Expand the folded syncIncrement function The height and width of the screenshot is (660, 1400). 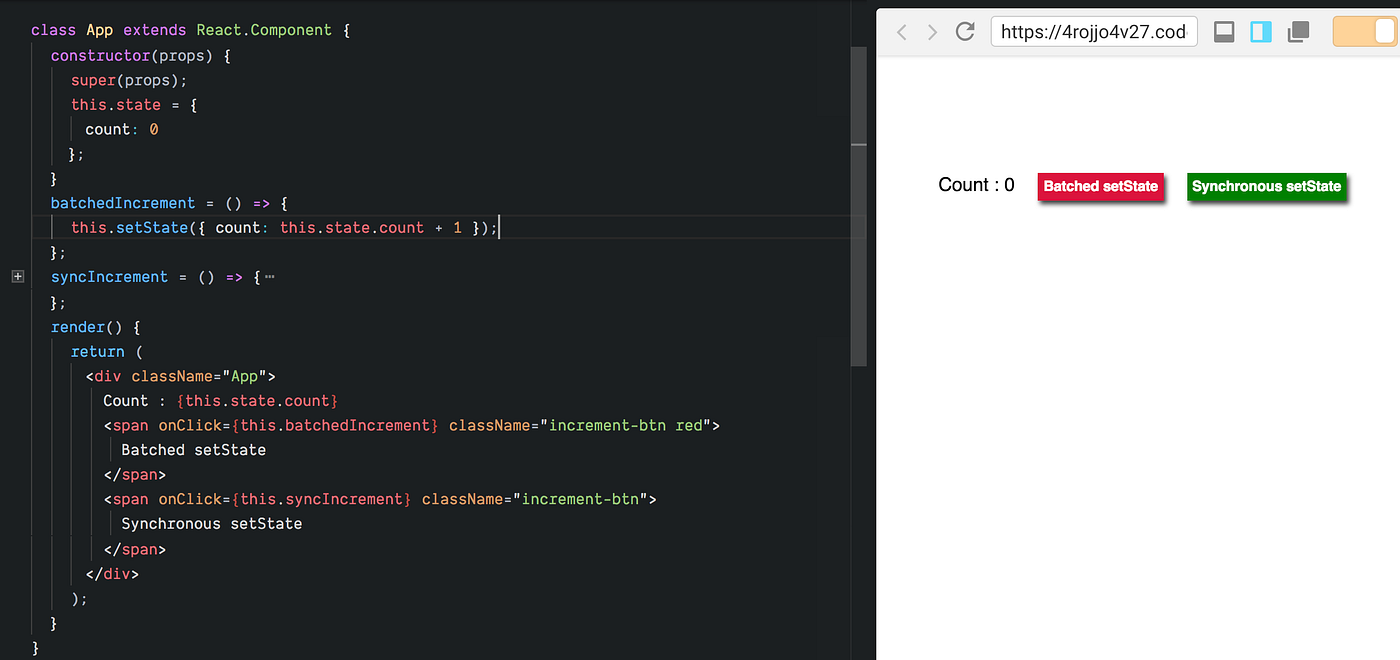click(x=18, y=277)
